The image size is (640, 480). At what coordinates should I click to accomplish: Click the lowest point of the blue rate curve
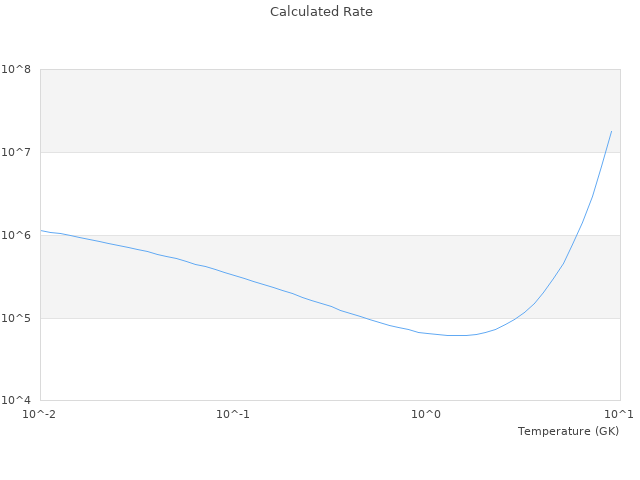(x=456, y=335)
